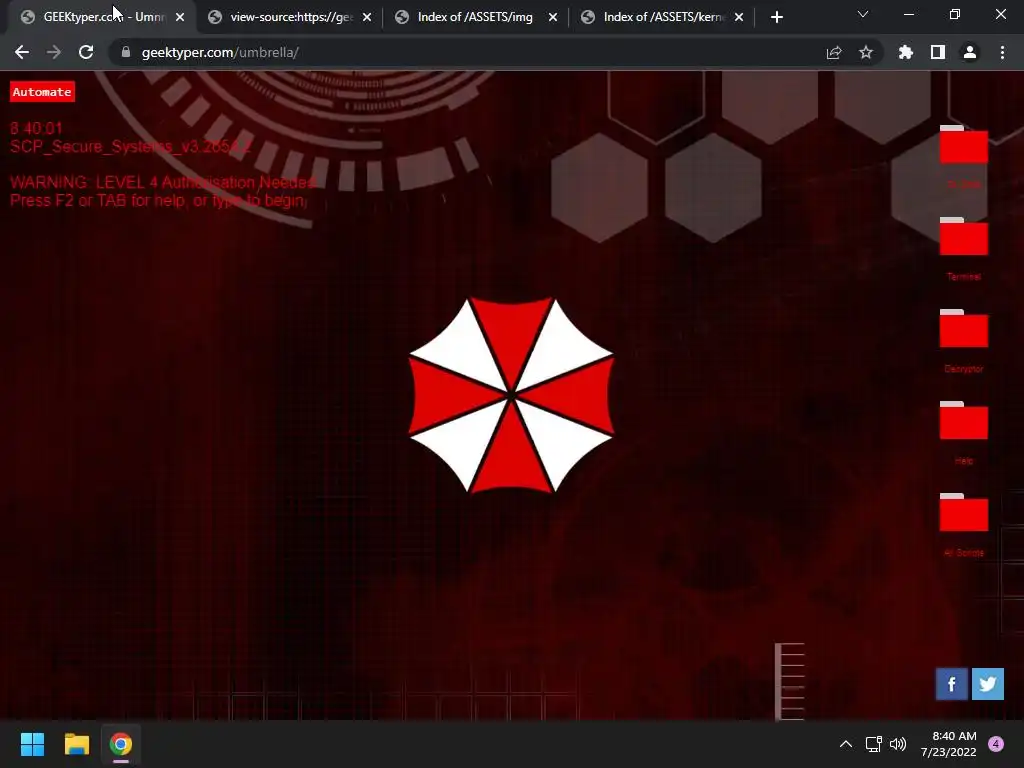The image size is (1024, 768).
Task: View site info via padlock icon
Action: click(125, 52)
